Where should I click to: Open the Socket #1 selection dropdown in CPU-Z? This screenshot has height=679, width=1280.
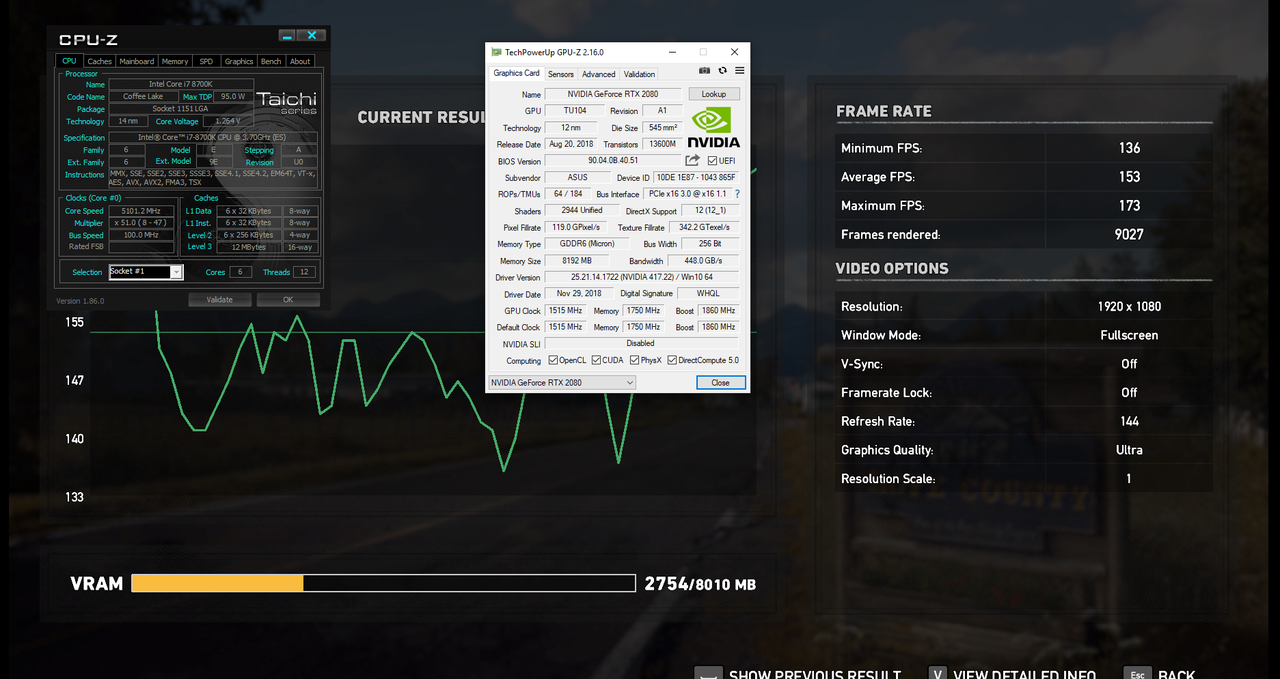(146, 272)
